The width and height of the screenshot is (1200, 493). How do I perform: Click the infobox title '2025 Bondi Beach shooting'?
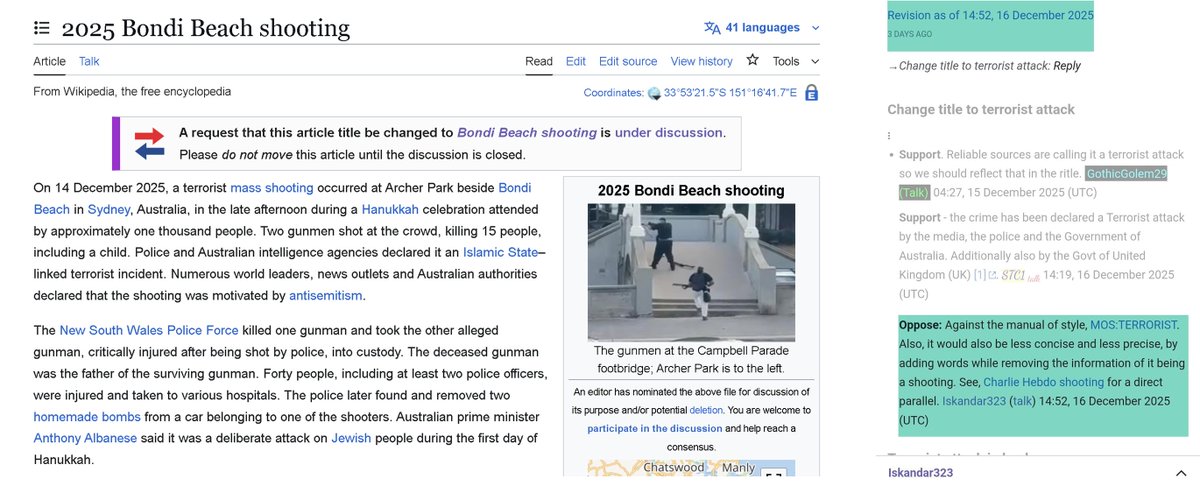691,190
